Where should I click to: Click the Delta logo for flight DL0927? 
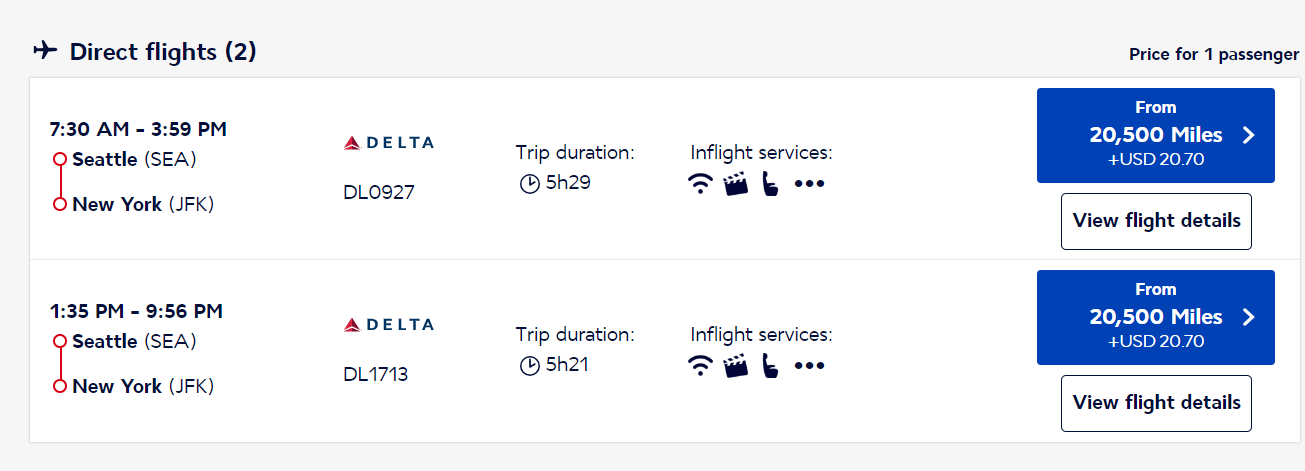pyautogui.click(x=388, y=143)
